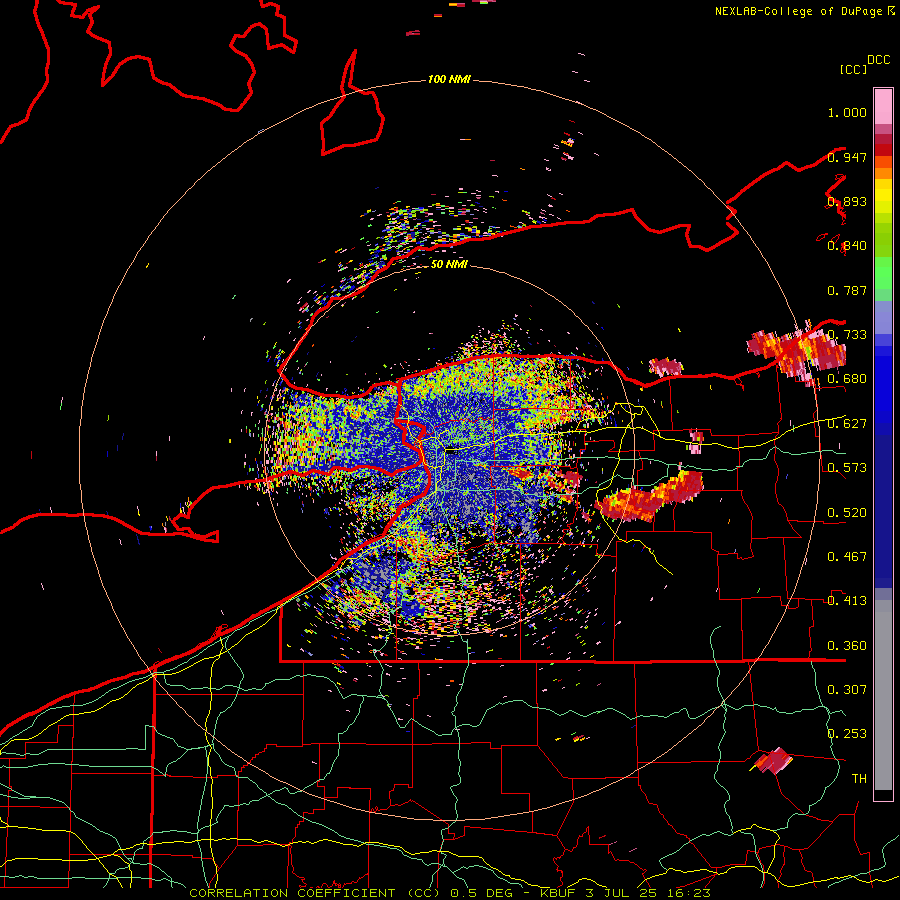The image size is (900, 900).
Task: Click the 0.627 scale value
Action: (847, 424)
